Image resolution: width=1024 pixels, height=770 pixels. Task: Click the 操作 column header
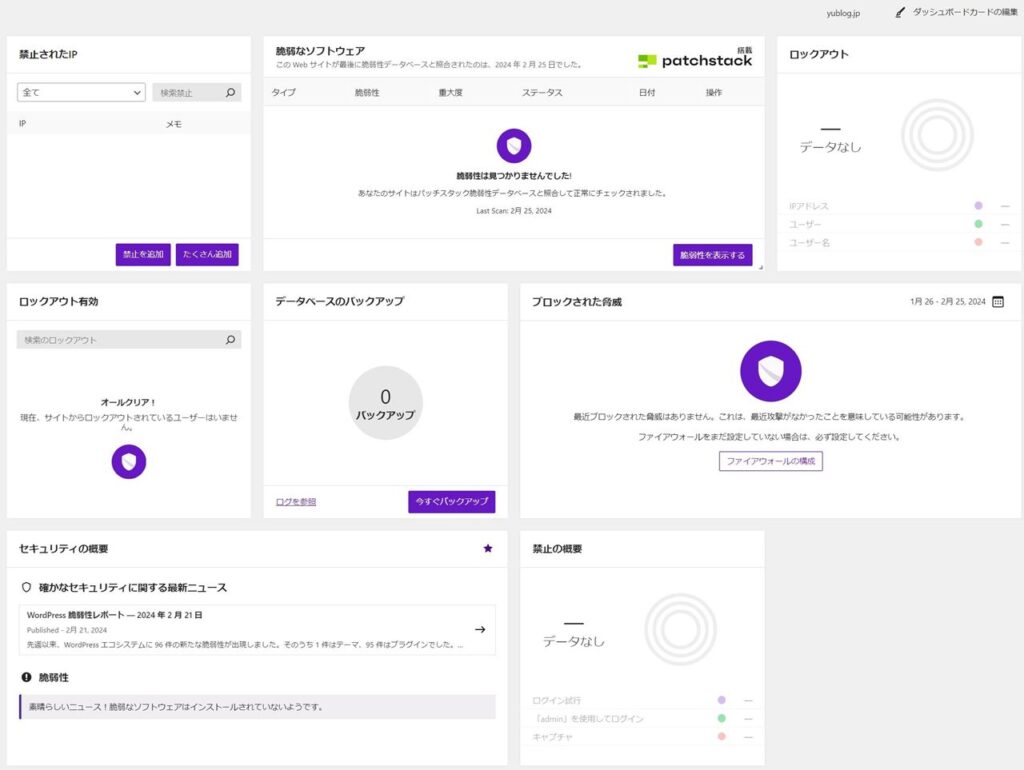(x=714, y=92)
